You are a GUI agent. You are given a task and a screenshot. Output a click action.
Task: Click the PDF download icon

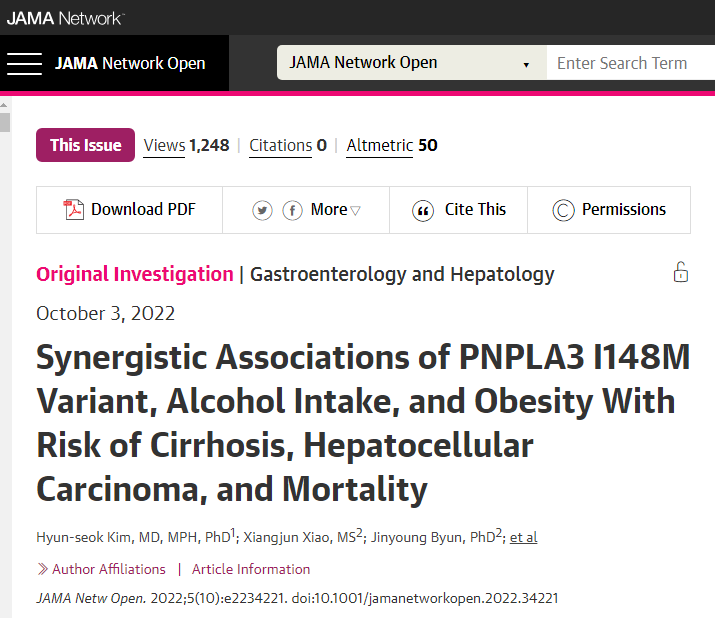point(74,210)
